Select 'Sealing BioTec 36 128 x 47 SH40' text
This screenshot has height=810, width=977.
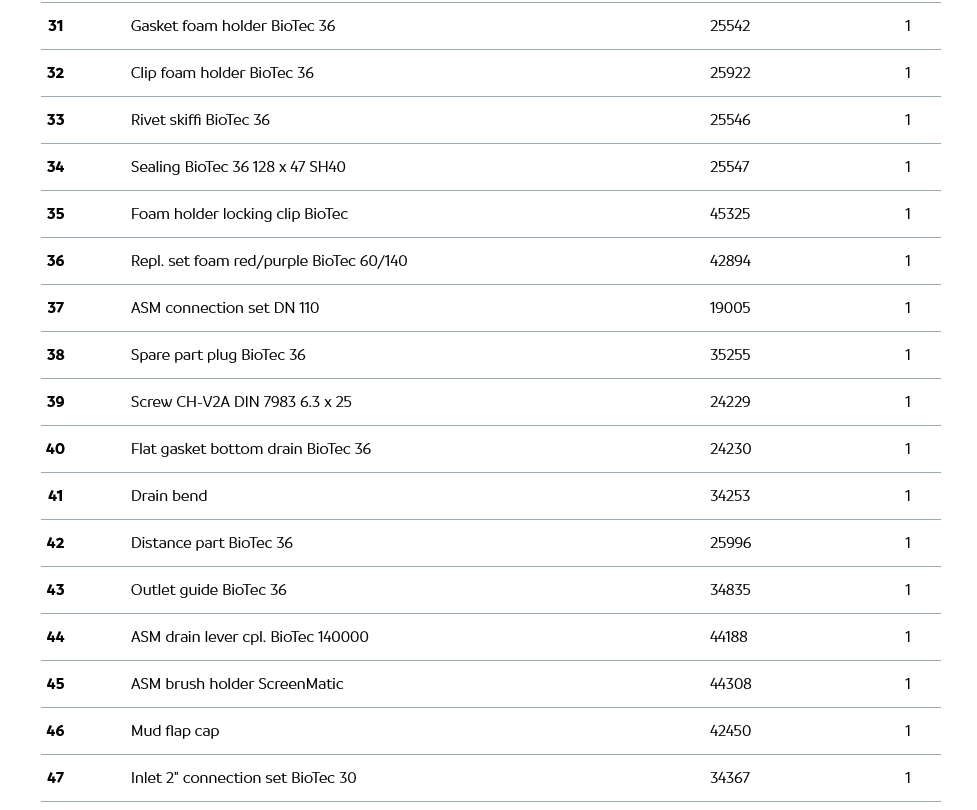[x=238, y=167]
